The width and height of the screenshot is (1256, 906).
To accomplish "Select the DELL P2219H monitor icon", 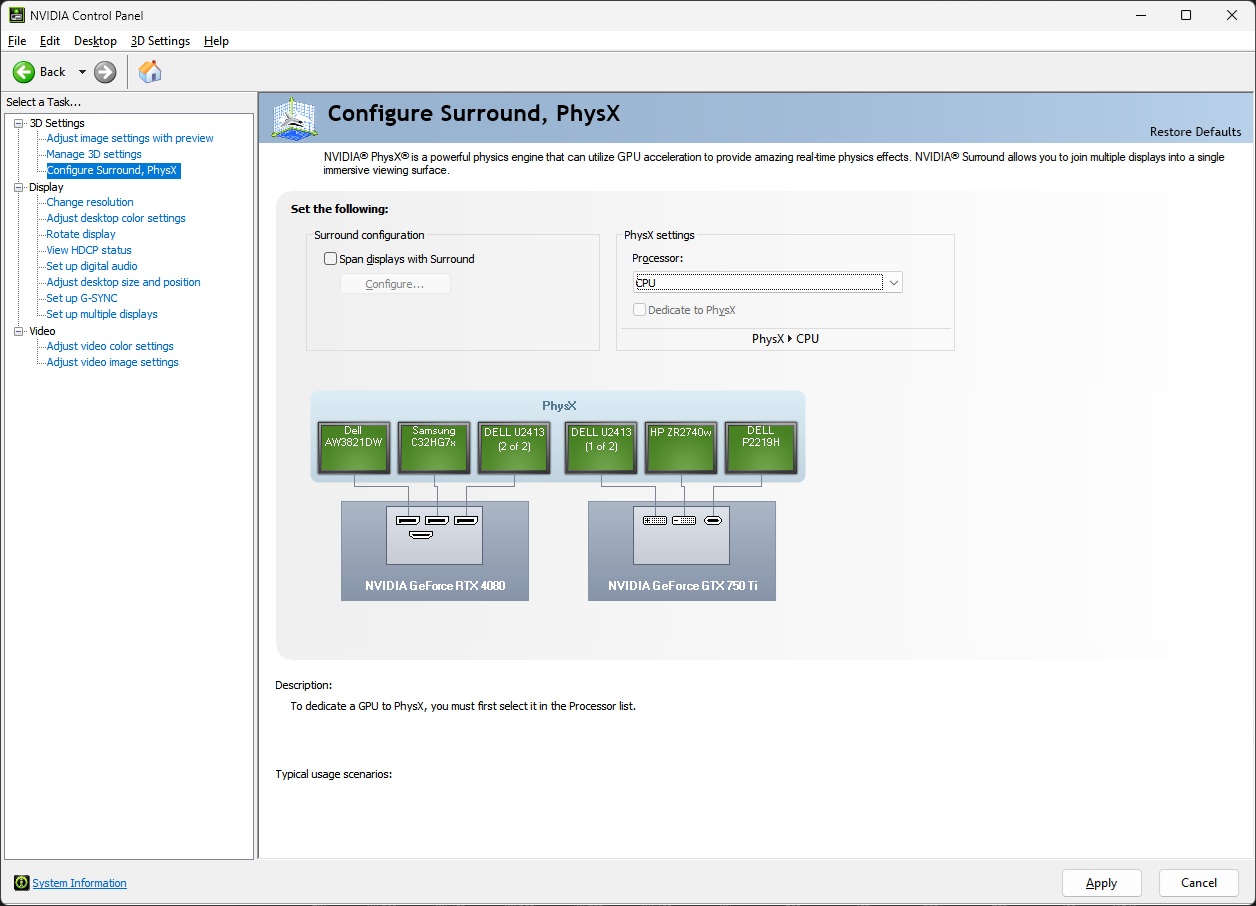I will pyautogui.click(x=760, y=447).
